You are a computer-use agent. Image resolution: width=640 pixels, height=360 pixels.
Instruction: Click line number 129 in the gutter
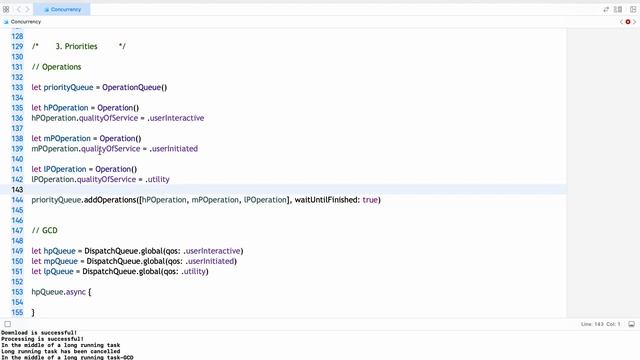point(17,47)
